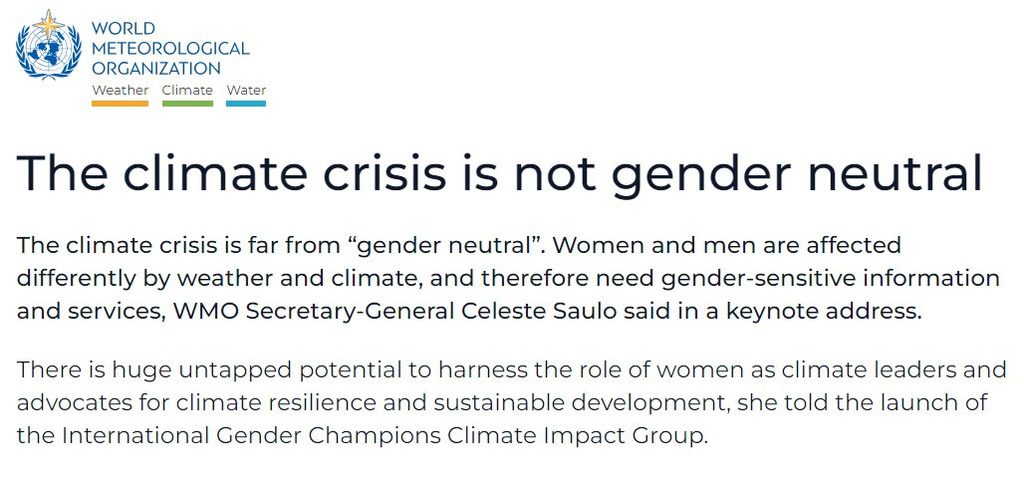Click the WMO globe emblem logo
The height and width of the screenshot is (479, 1024).
(x=48, y=52)
